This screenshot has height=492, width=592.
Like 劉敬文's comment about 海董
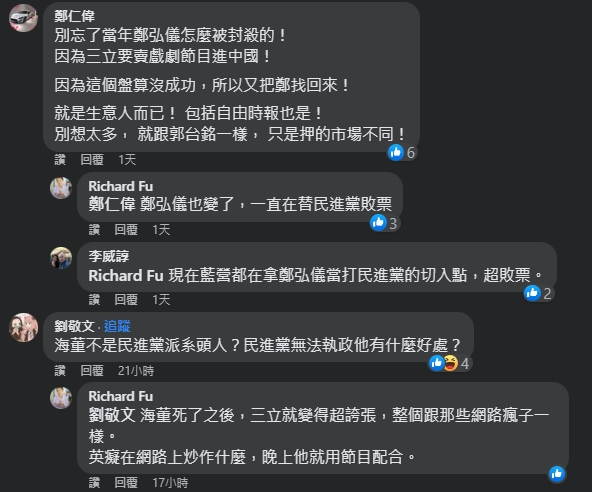point(60,370)
